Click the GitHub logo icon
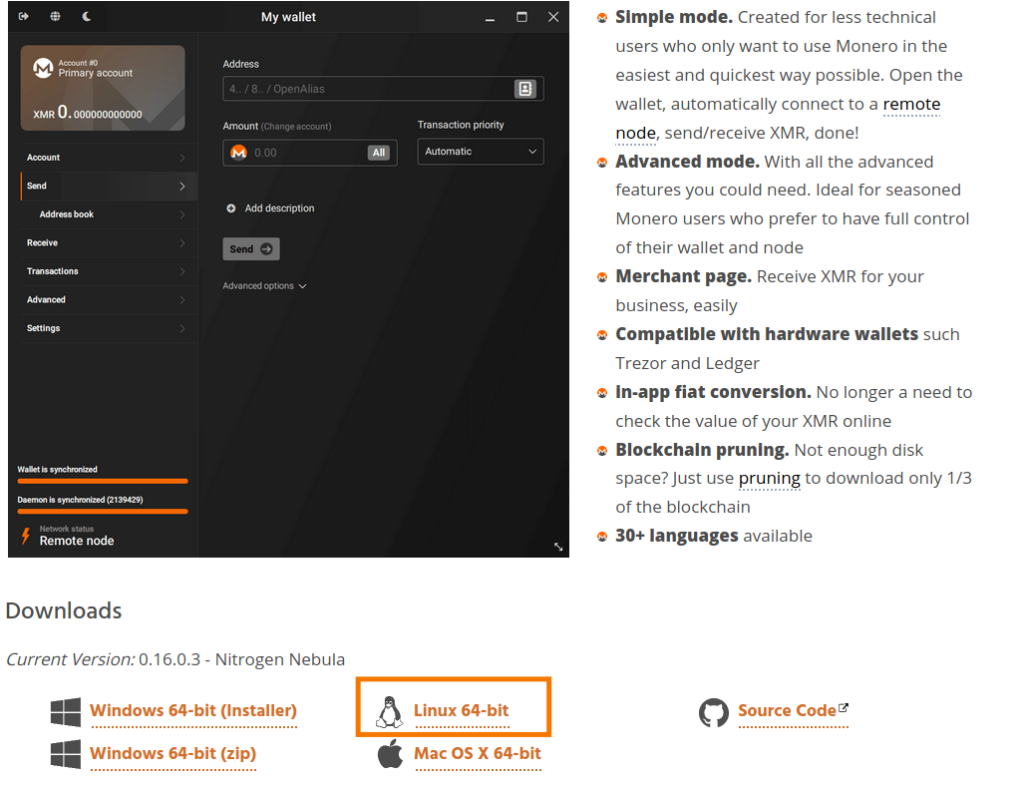The width and height of the screenshot is (1024, 790). point(713,712)
